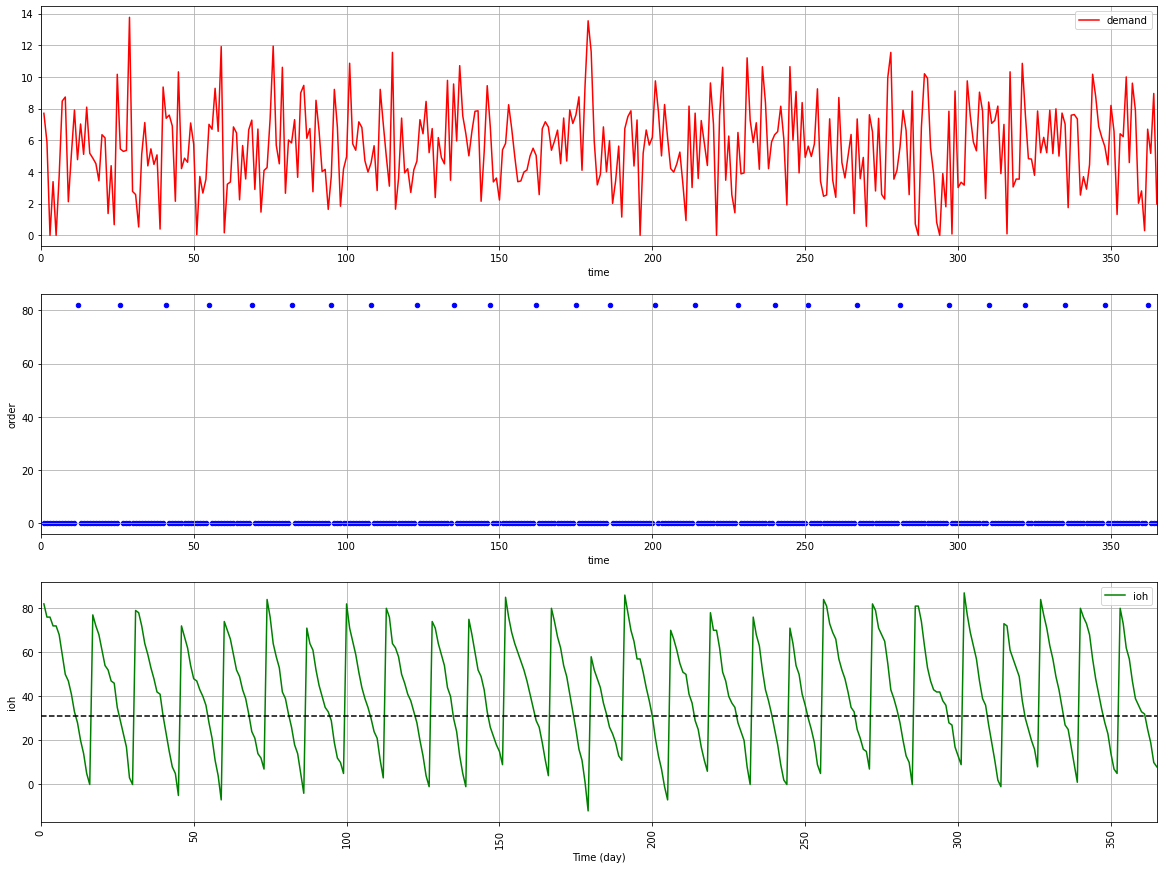Click y-axis tick "80" on order chart
The image size is (1164, 869).
coord(27,311)
